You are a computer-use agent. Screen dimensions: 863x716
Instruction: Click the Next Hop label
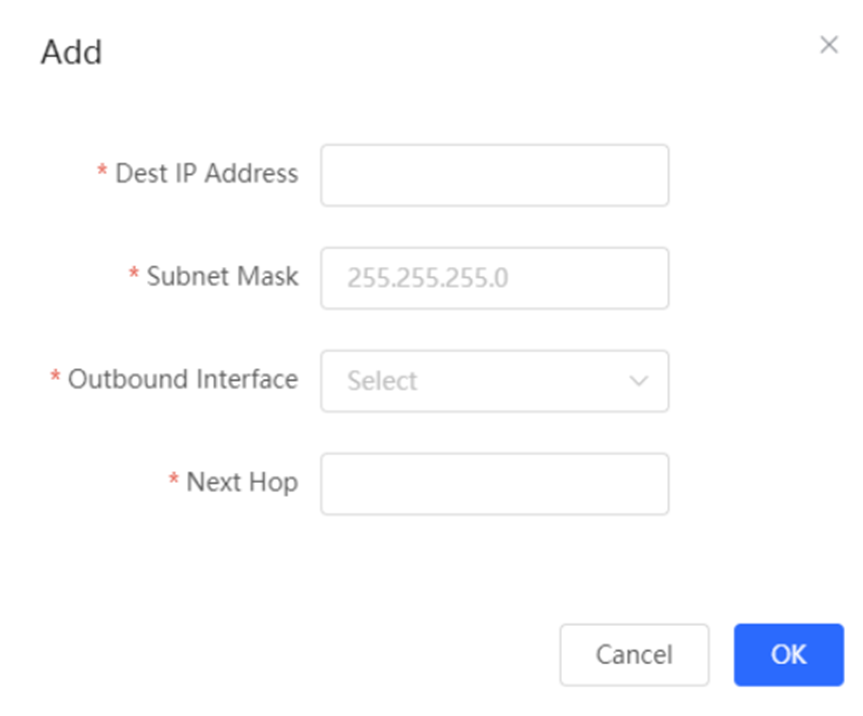[x=242, y=483]
